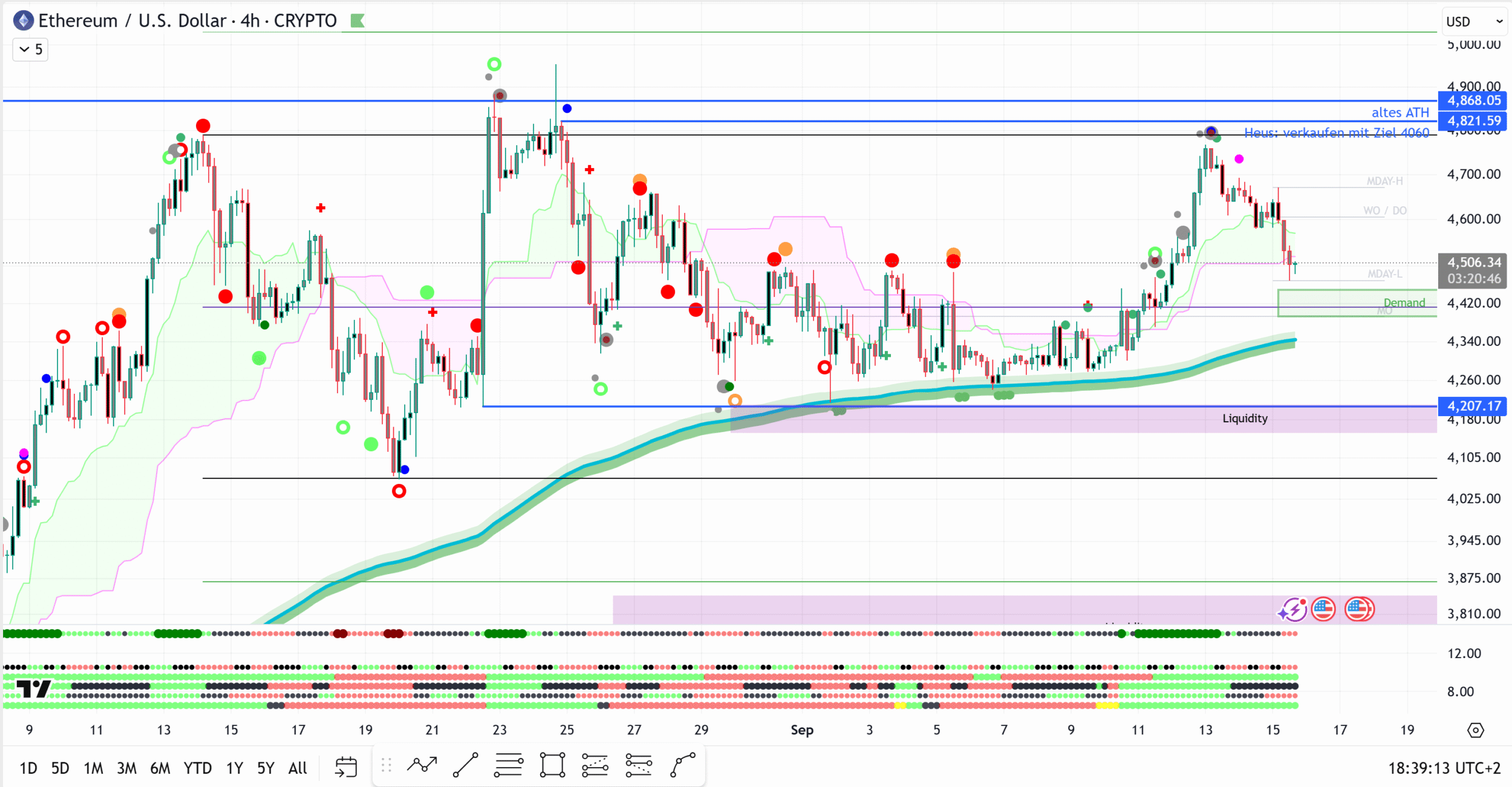
Task: Select the Fibonacci retracement tool
Action: click(x=509, y=766)
